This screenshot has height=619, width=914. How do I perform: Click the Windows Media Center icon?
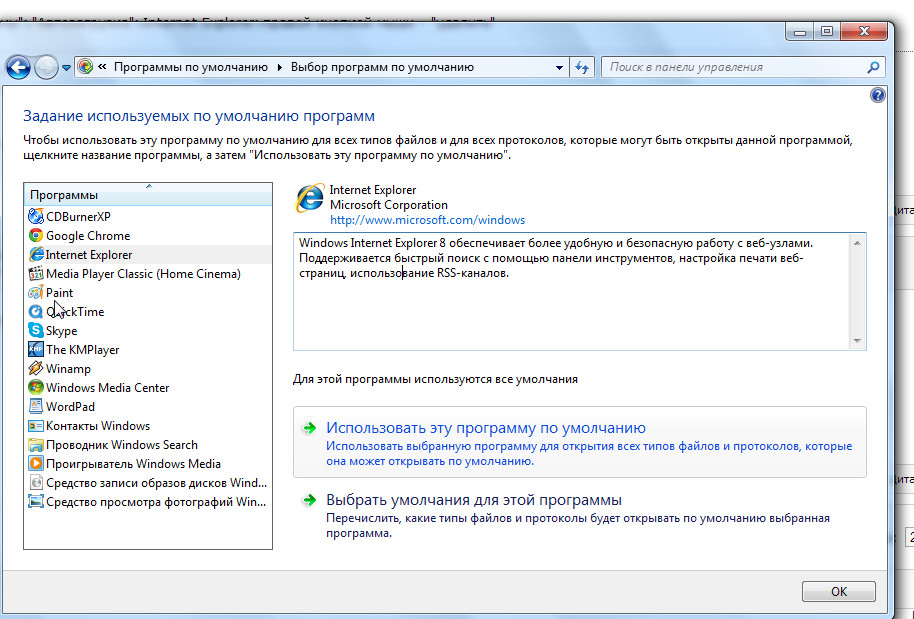click(36, 388)
